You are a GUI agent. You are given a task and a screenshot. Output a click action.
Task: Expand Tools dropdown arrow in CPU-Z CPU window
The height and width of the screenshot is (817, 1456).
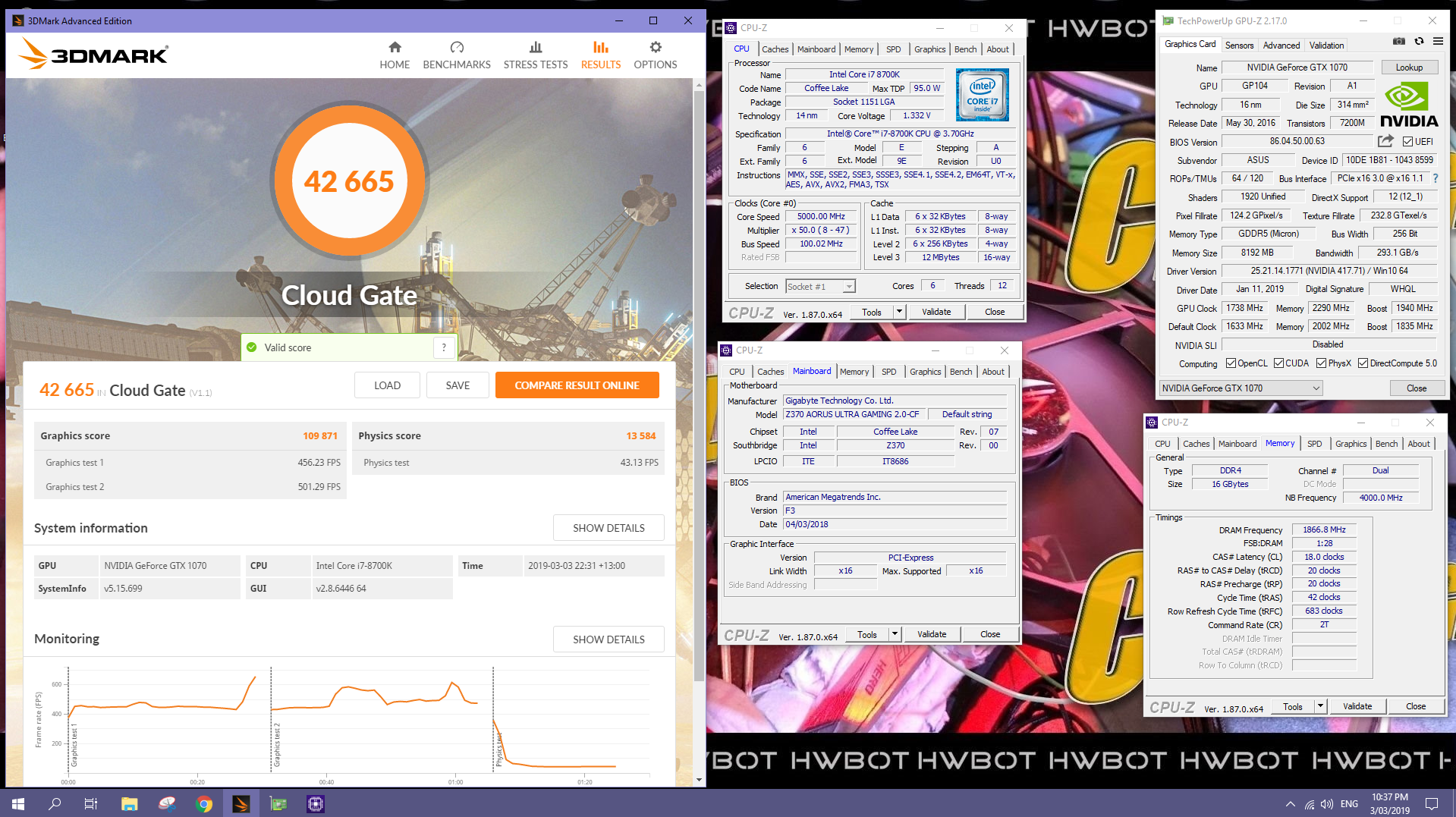pyautogui.click(x=899, y=312)
